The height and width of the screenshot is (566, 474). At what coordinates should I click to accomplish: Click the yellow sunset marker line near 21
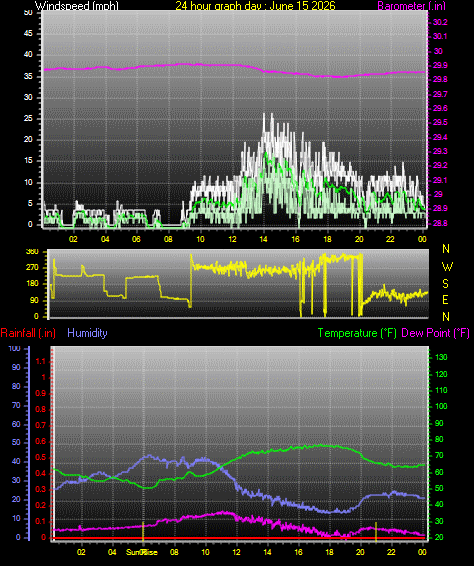(x=376, y=531)
